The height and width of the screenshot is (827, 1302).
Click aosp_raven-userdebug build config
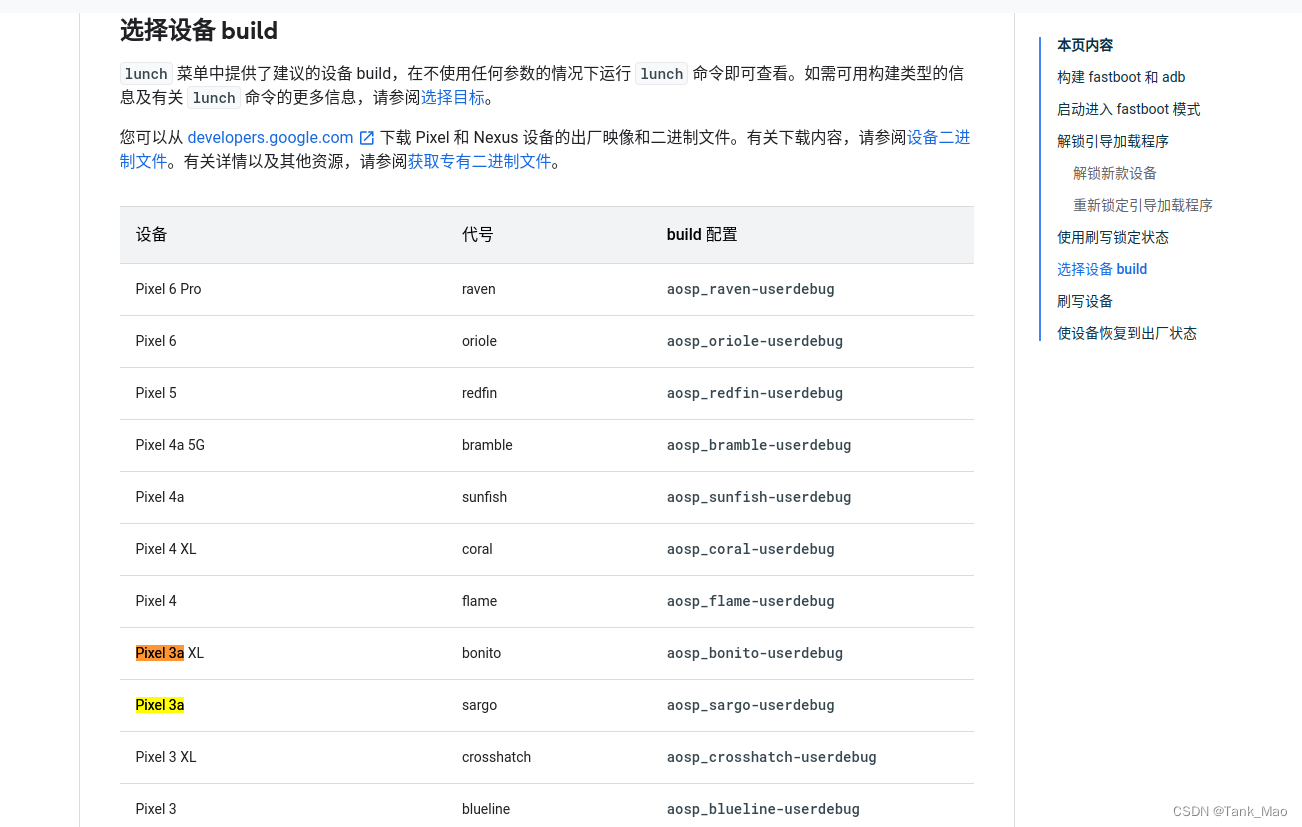[x=751, y=289]
